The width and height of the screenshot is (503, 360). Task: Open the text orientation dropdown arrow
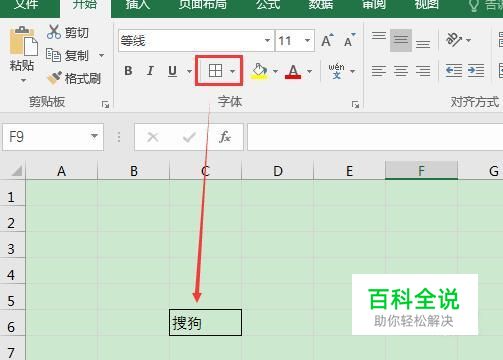tap(469, 40)
